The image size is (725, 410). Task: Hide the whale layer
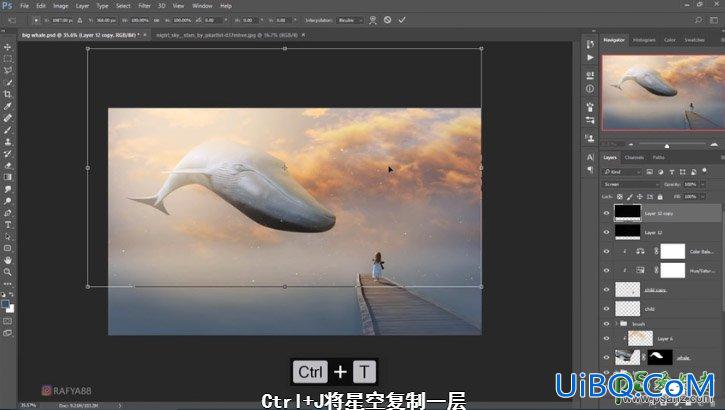(607, 357)
